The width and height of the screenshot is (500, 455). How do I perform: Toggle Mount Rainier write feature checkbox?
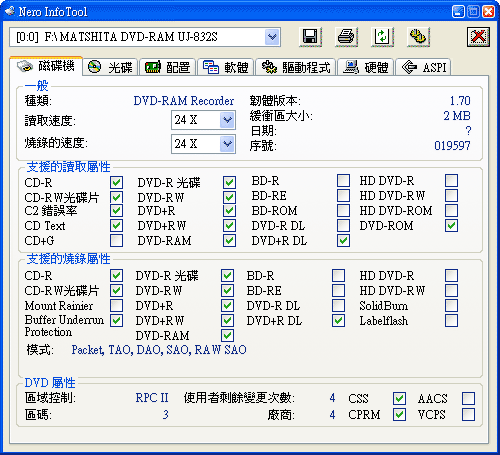pos(116,305)
